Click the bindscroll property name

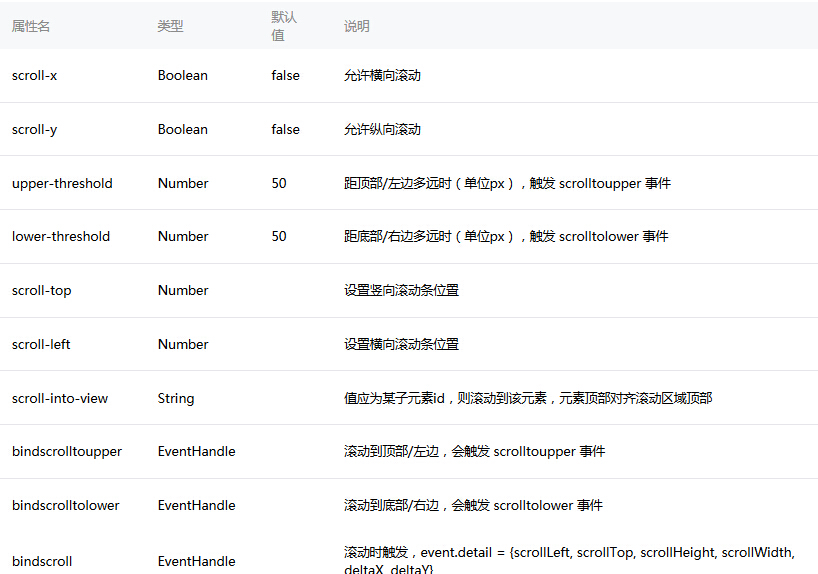[x=42, y=561]
